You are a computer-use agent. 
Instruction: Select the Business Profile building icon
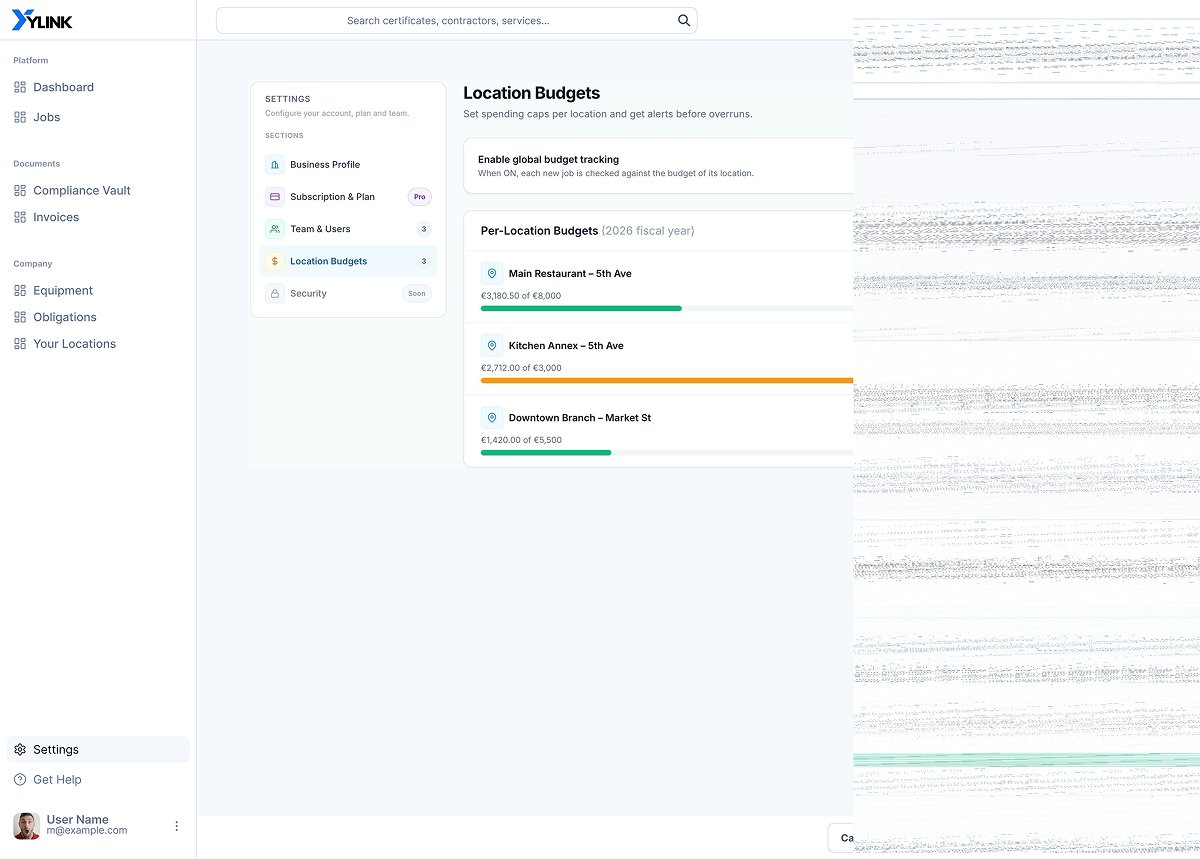point(275,165)
